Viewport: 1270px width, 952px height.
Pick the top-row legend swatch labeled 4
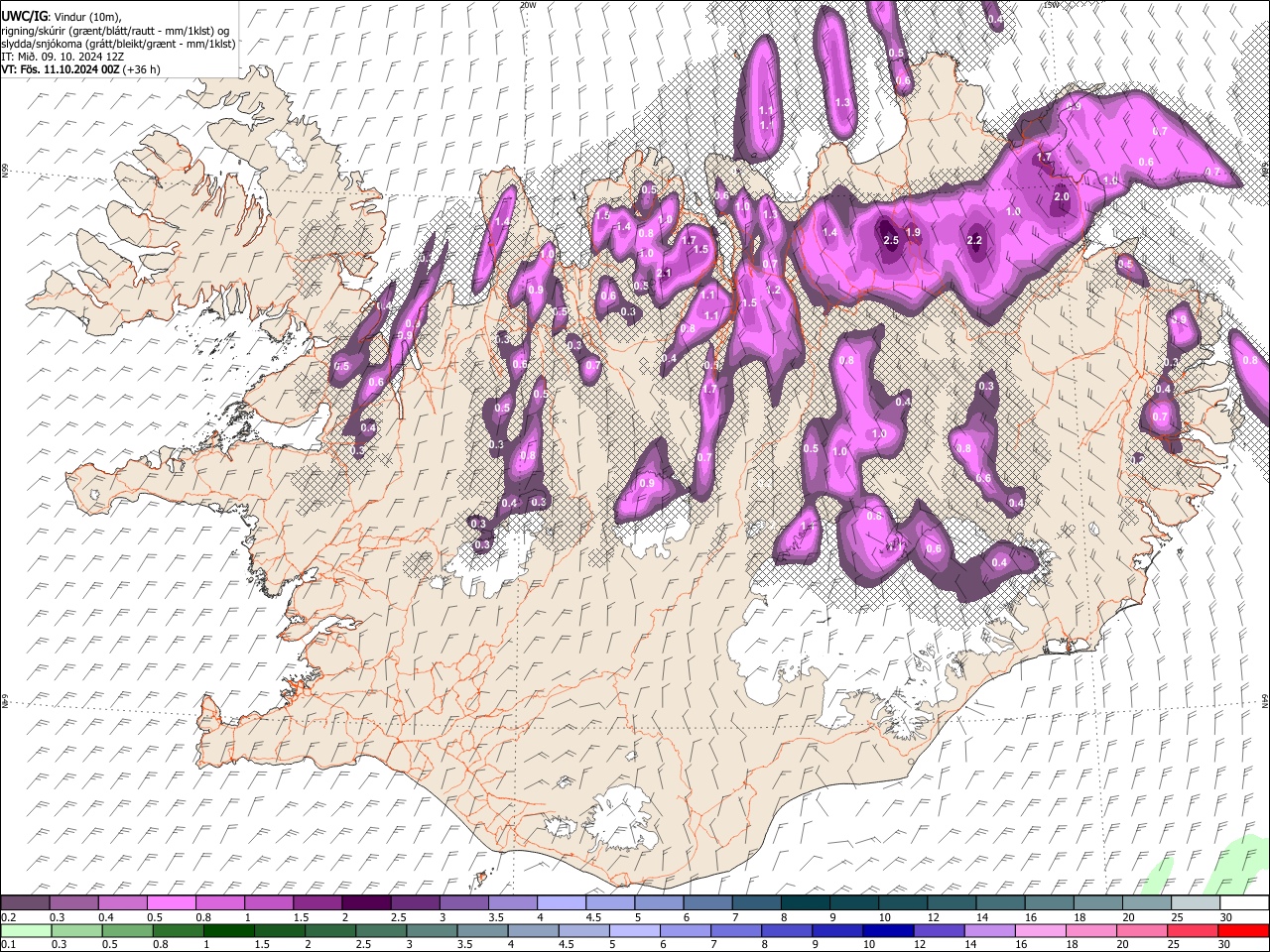coord(562,902)
